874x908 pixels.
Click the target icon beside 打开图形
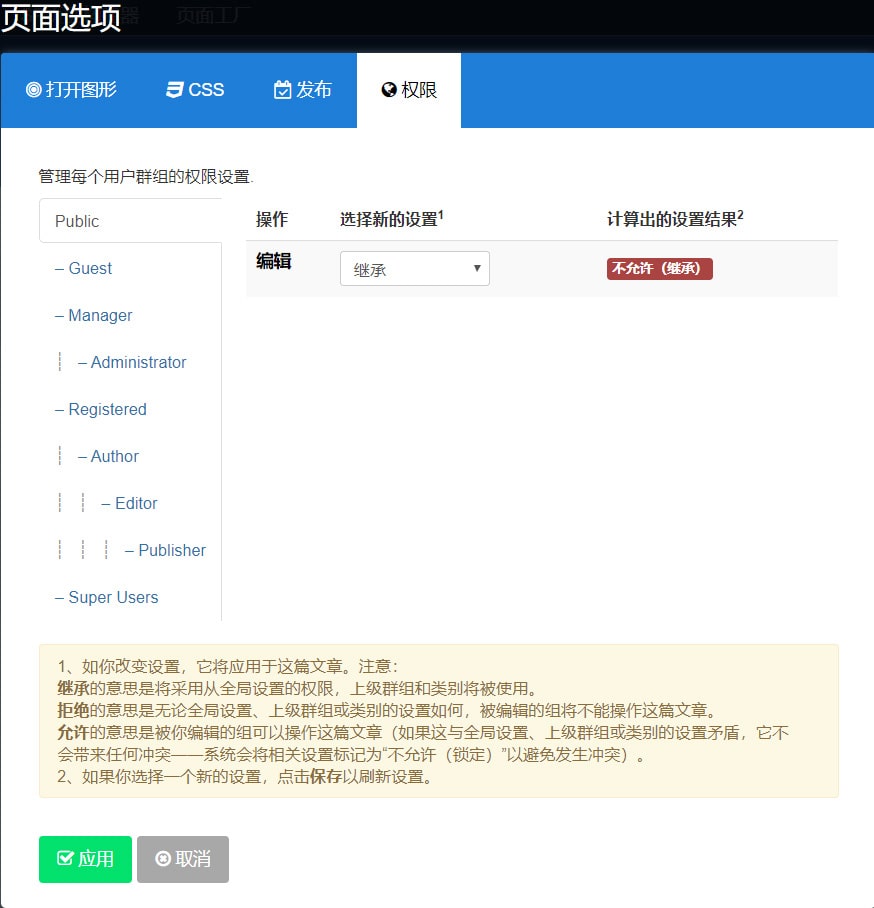point(34,90)
